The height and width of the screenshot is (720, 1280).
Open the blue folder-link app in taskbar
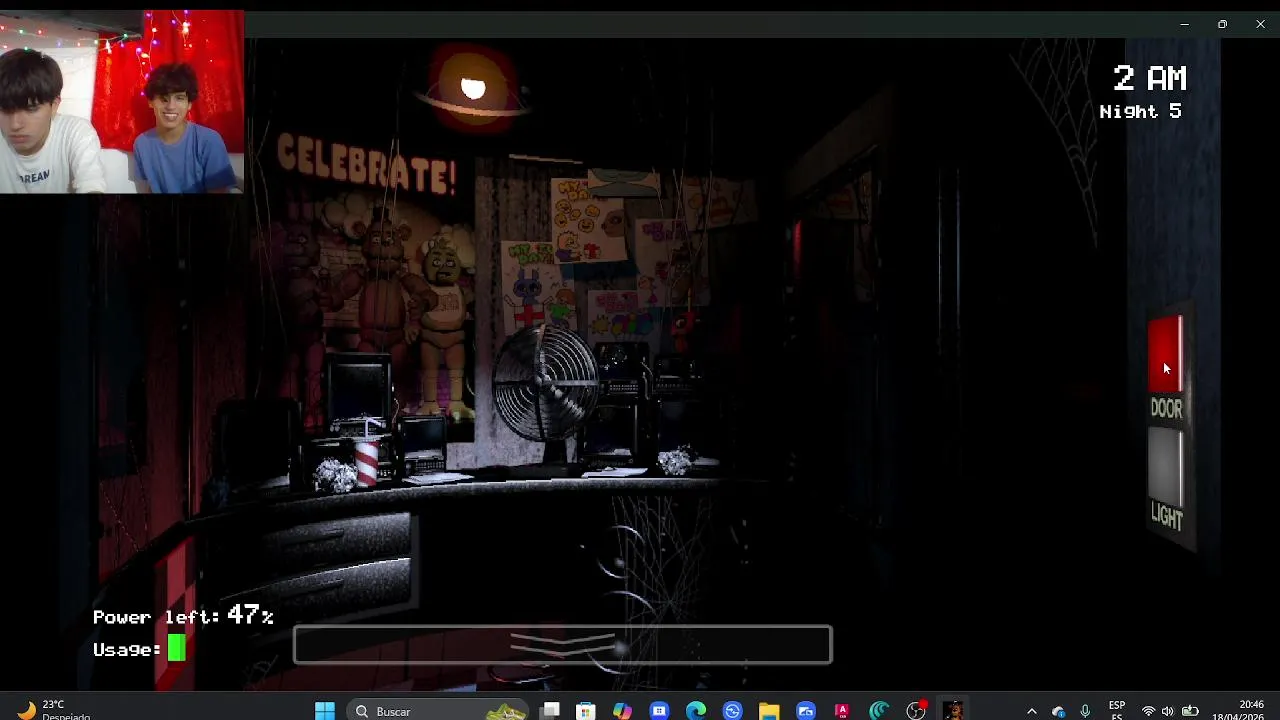(806, 711)
